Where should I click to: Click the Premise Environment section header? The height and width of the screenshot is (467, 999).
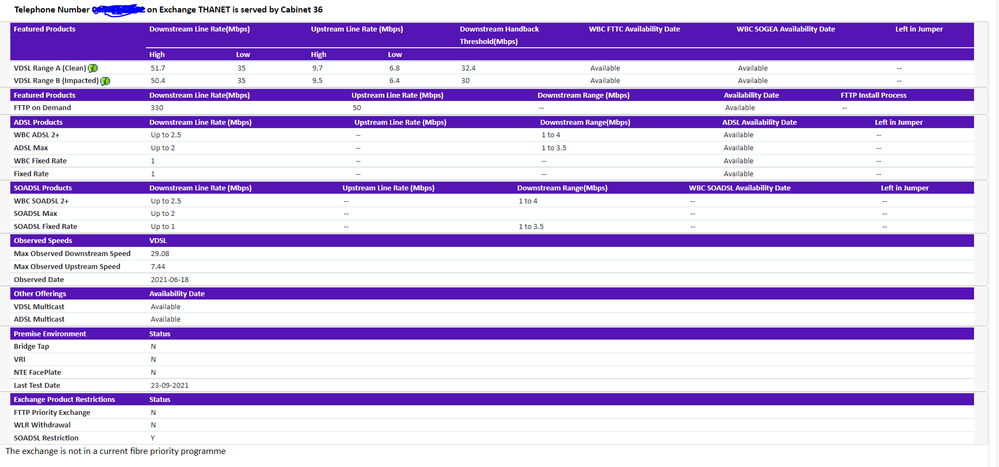point(50,333)
